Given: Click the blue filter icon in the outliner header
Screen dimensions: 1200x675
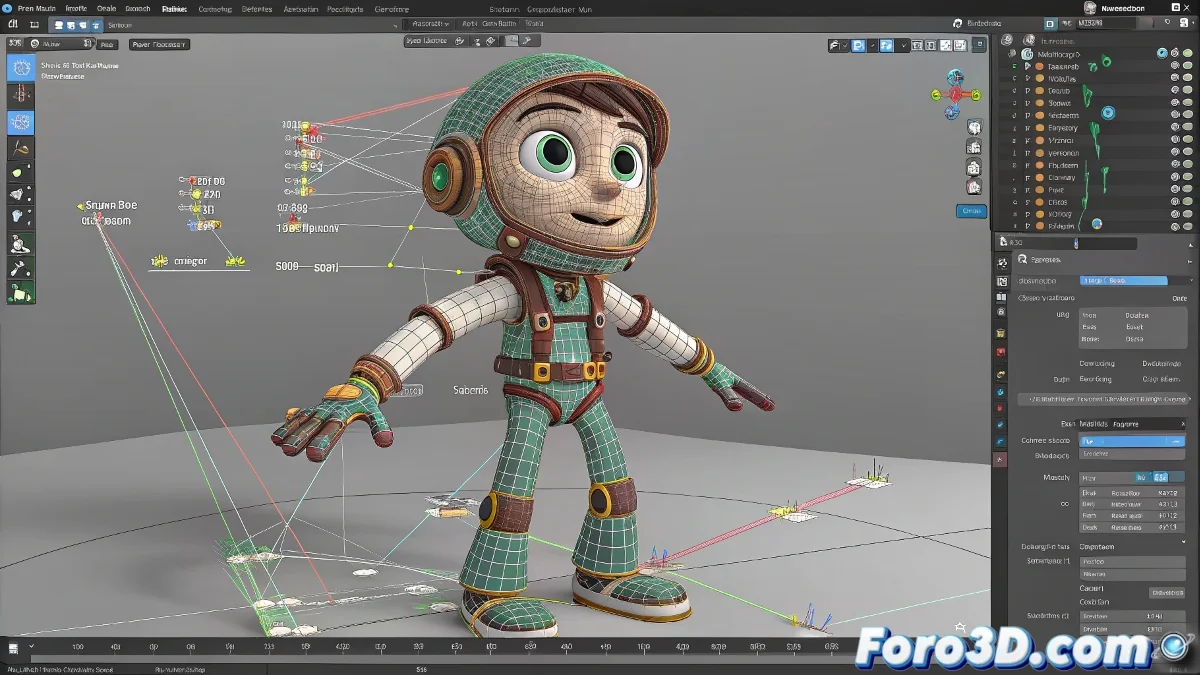Looking at the screenshot, I should pyautogui.click(x=1049, y=23).
